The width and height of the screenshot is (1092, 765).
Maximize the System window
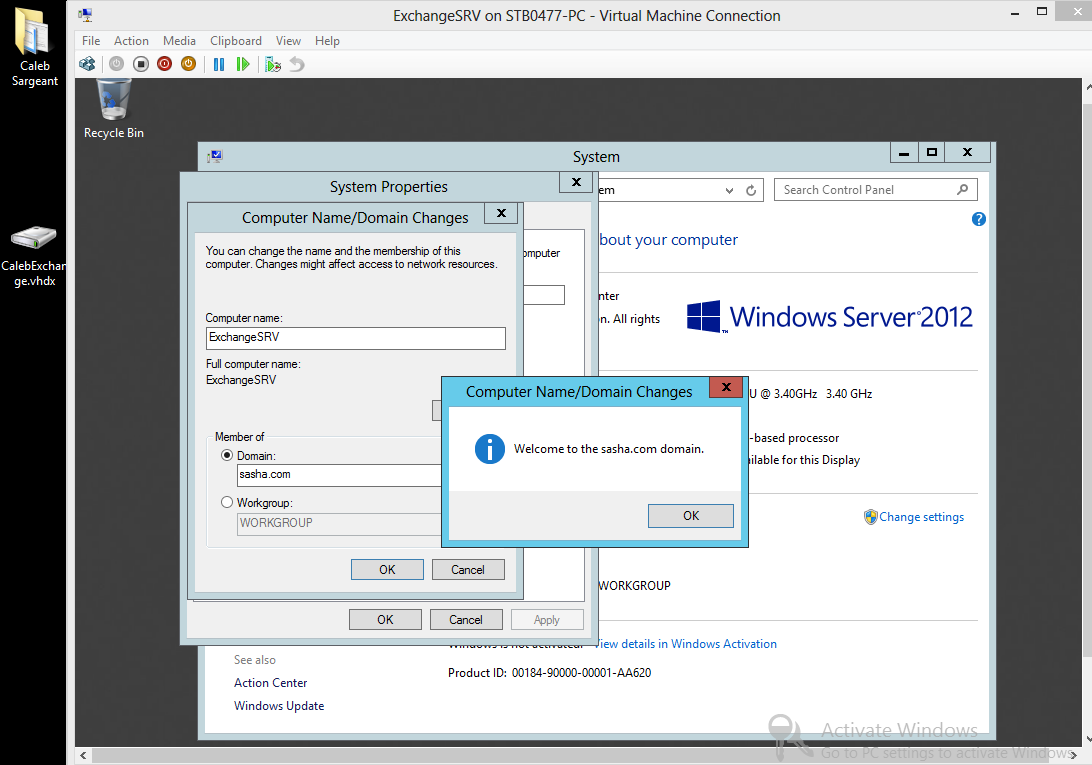click(x=932, y=153)
